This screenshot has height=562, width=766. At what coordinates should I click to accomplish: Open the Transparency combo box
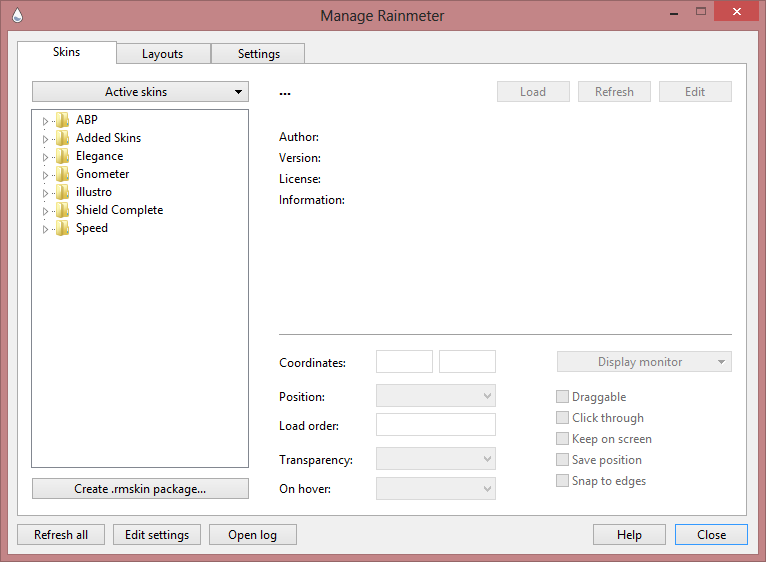pos(436,459)
